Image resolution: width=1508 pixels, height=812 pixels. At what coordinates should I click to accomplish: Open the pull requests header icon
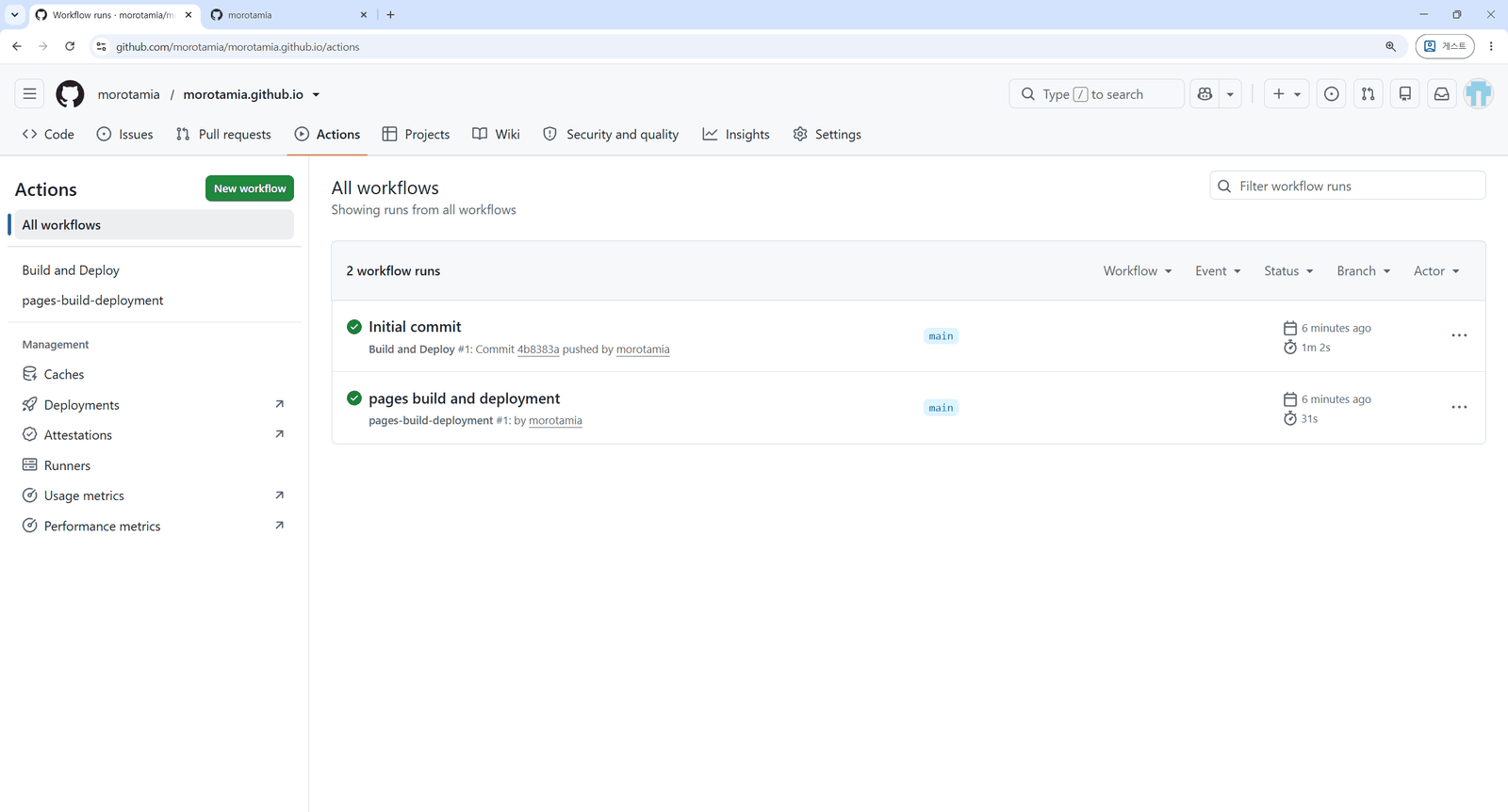(x=1368, y=94)
